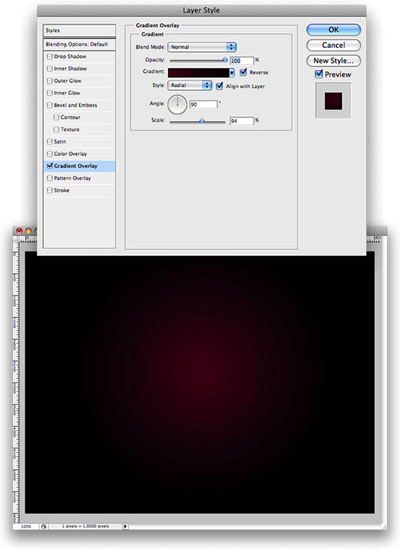Click the New Style... button
The width and height of the screenshot is (400, 549).
click(x=333, y=61)
